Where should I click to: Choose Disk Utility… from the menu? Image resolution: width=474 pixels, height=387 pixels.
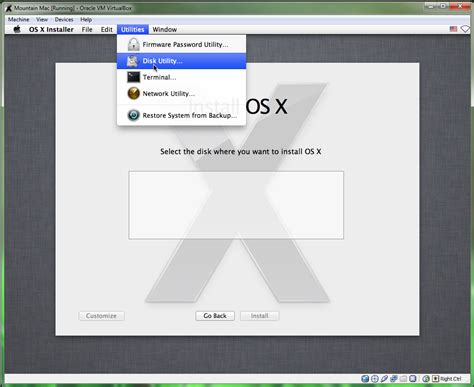[181, 61]
